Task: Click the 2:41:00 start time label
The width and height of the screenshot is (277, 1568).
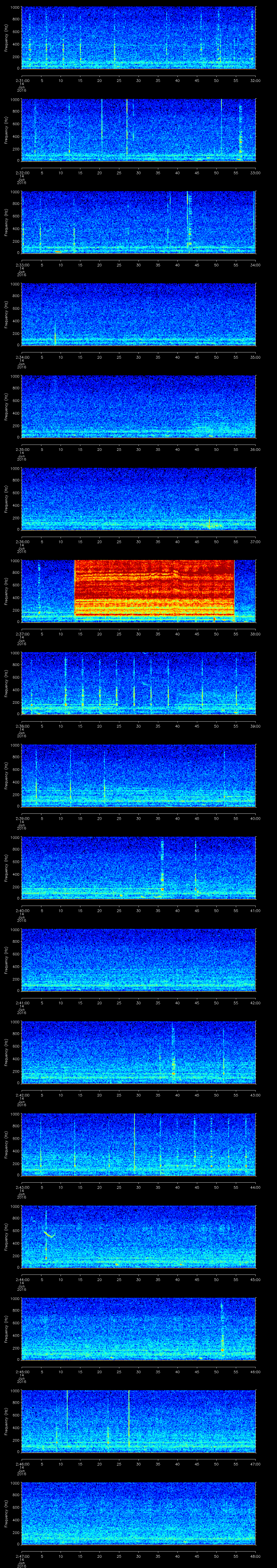Action: coord(22,1003)
